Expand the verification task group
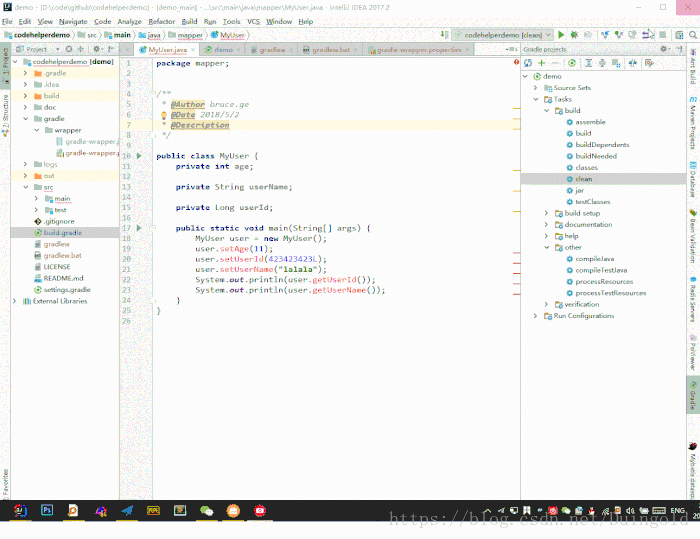The height and width of the screenshot is (539, 700). pyautogui.click(x=546, y=304)
